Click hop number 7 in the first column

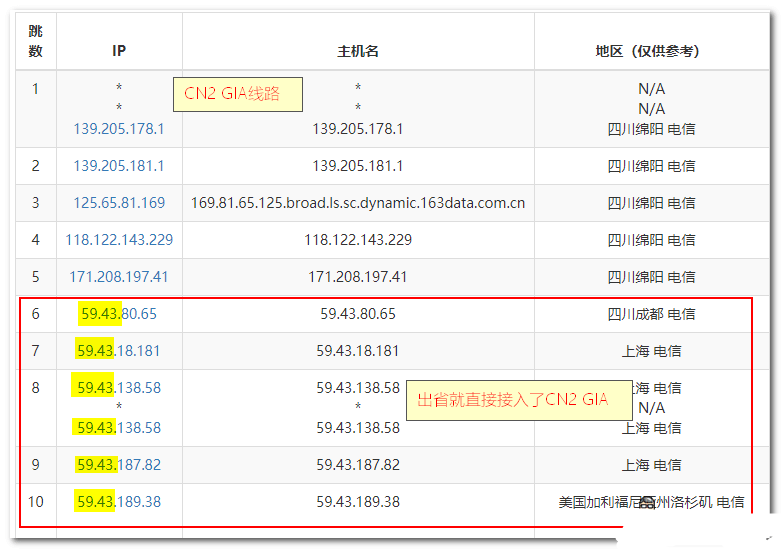click(36, 351)
